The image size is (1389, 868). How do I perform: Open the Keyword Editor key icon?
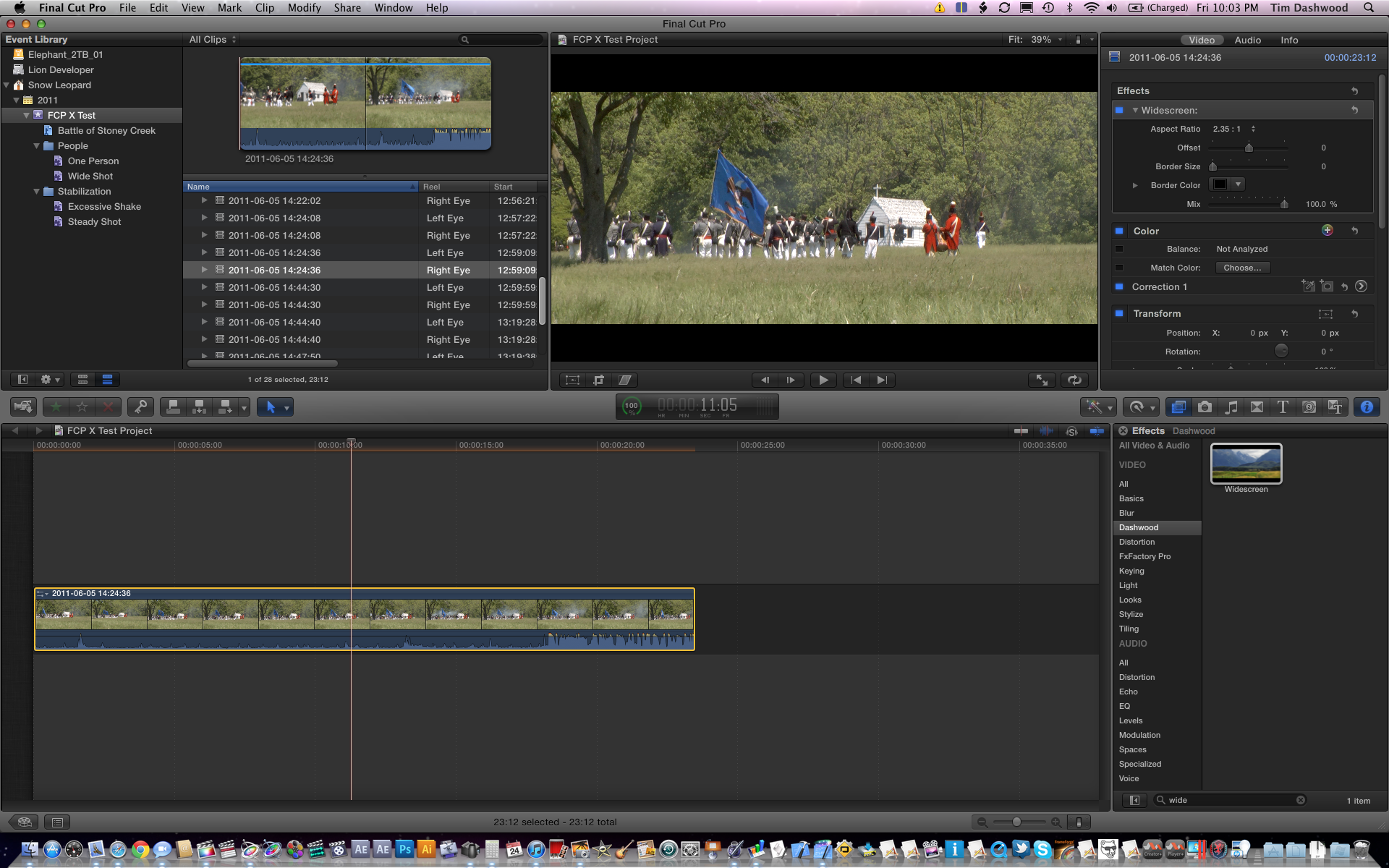click(x=140, y=407)
